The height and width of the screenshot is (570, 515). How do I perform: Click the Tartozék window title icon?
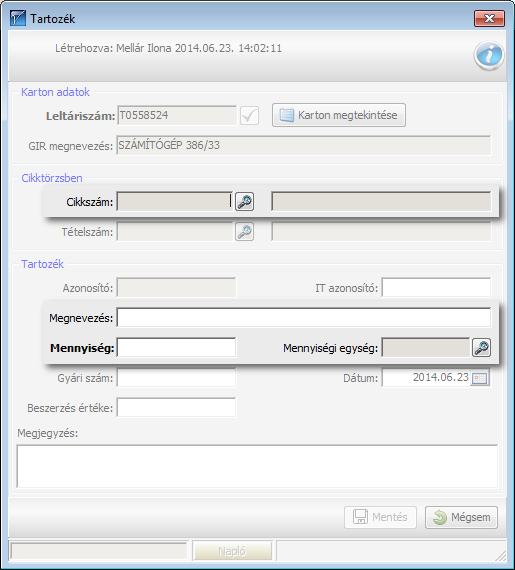pos(18,18)
